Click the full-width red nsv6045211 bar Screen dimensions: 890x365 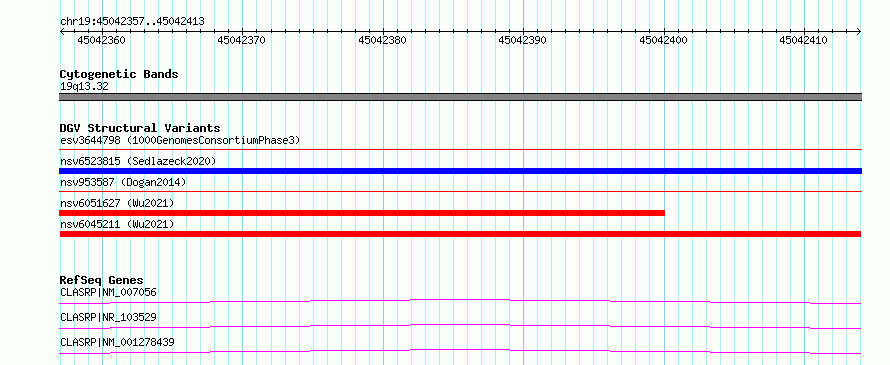(x=460, y=234)
